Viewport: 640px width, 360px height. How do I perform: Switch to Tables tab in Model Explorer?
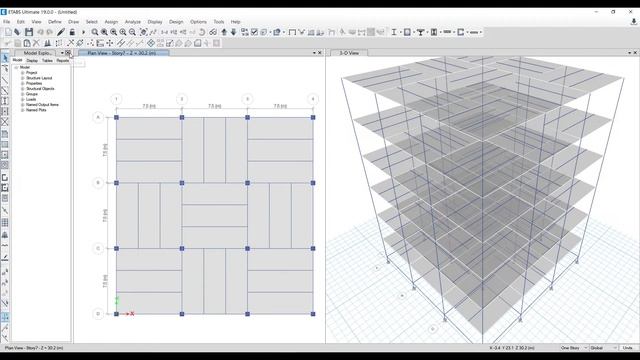(47, 60)
